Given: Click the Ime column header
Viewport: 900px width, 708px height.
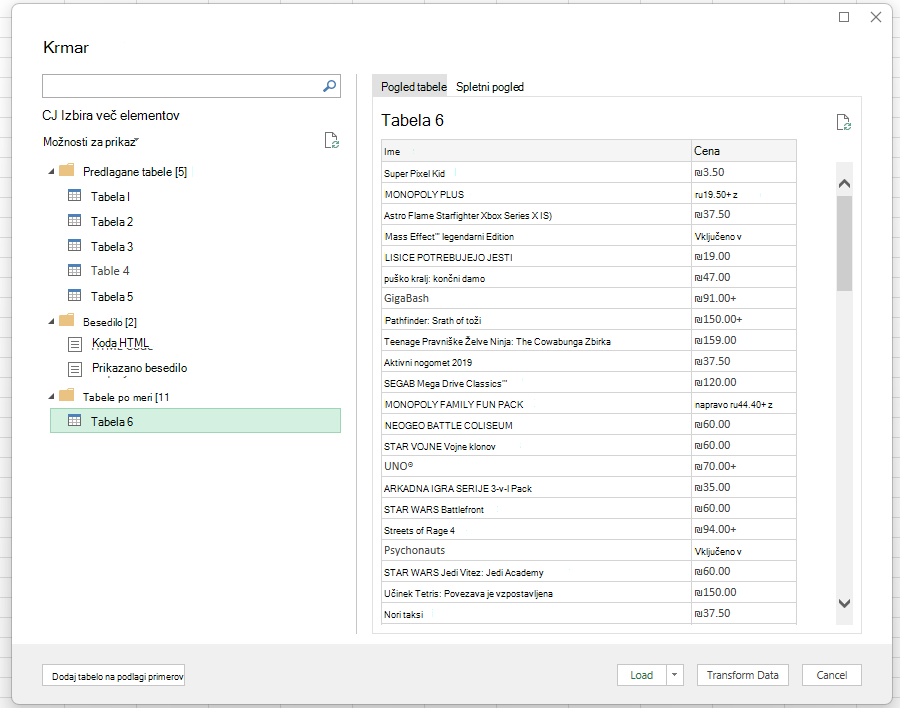Looking at the screenshot, I should (536, 151).
